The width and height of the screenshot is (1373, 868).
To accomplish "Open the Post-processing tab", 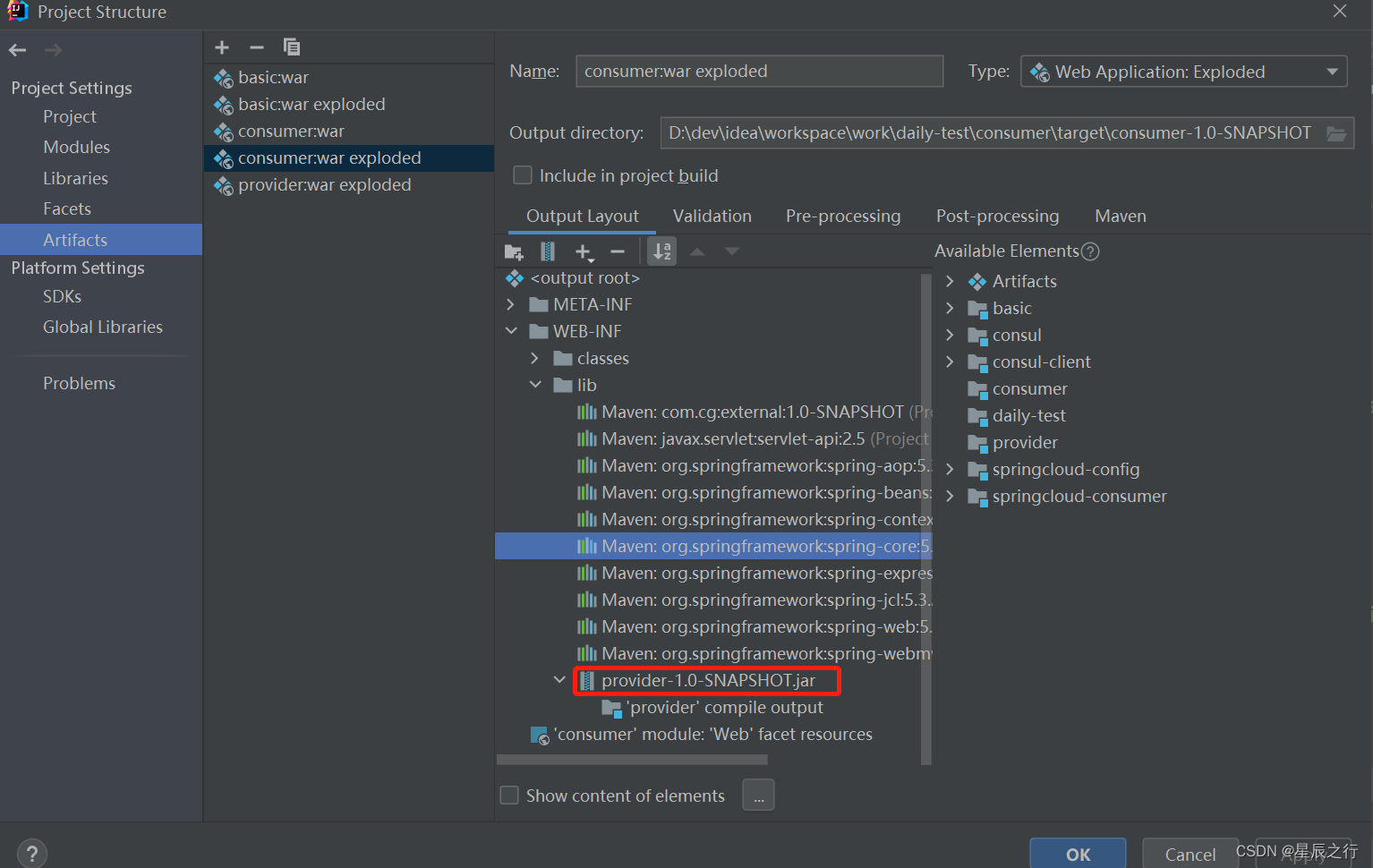I will pos(997,217).
